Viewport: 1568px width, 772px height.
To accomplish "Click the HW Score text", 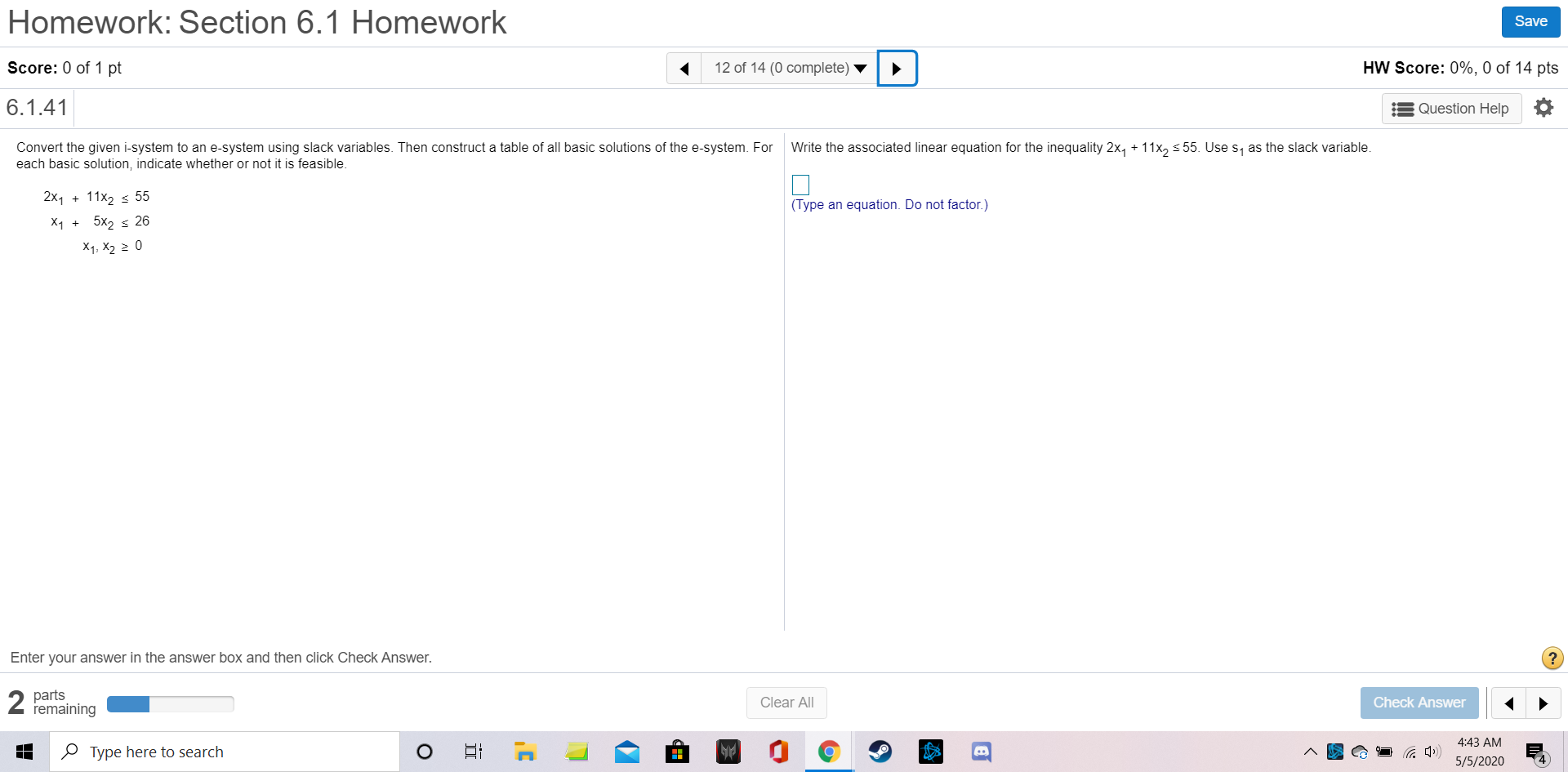I will [x=1460, y=68].
